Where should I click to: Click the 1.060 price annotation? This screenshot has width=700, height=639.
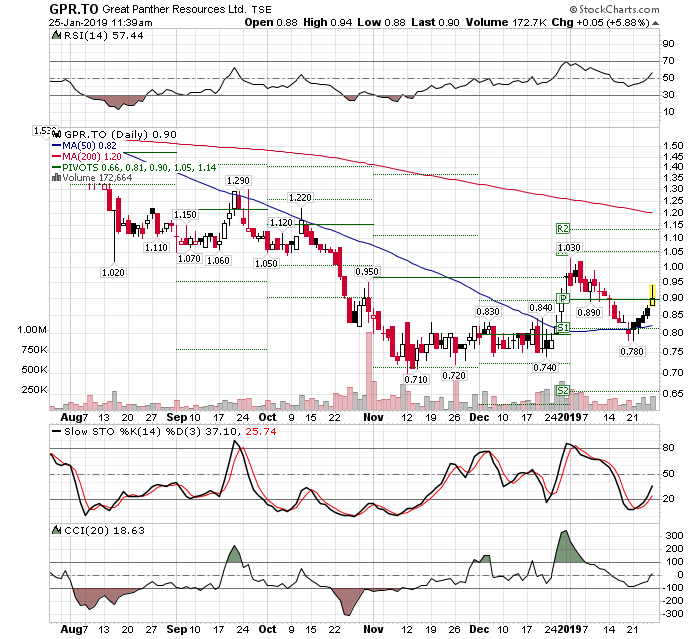click(218, 260)
